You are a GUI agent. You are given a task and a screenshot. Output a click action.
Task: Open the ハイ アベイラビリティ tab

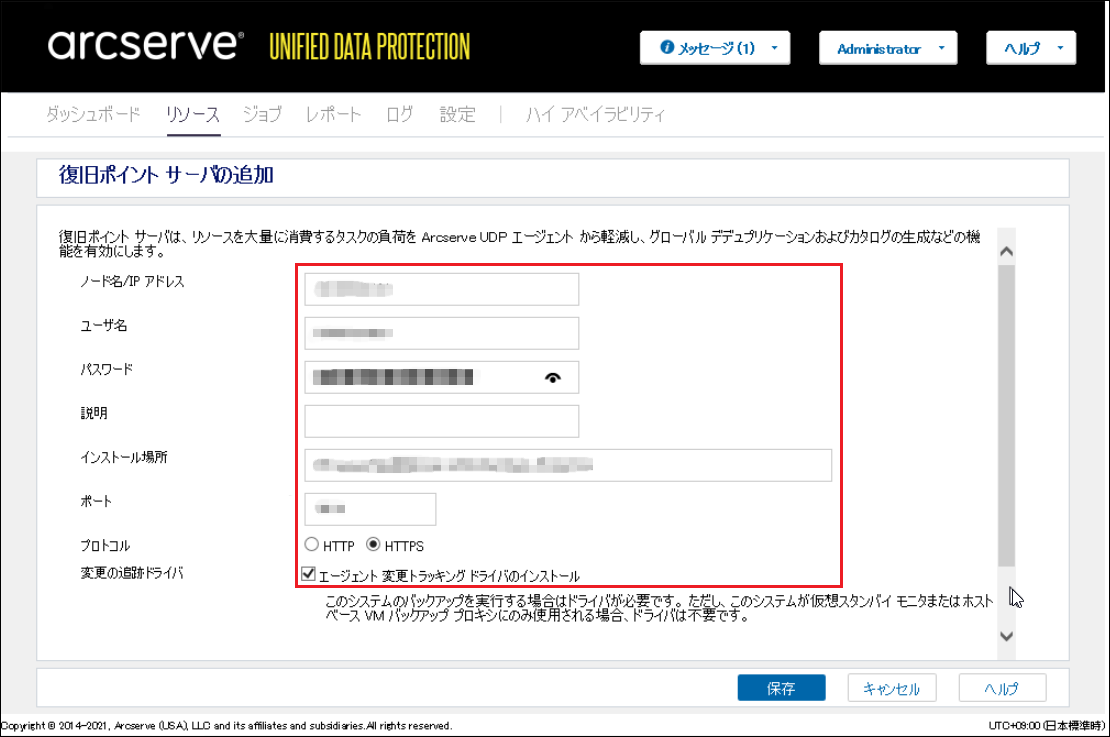click(595, 114)
